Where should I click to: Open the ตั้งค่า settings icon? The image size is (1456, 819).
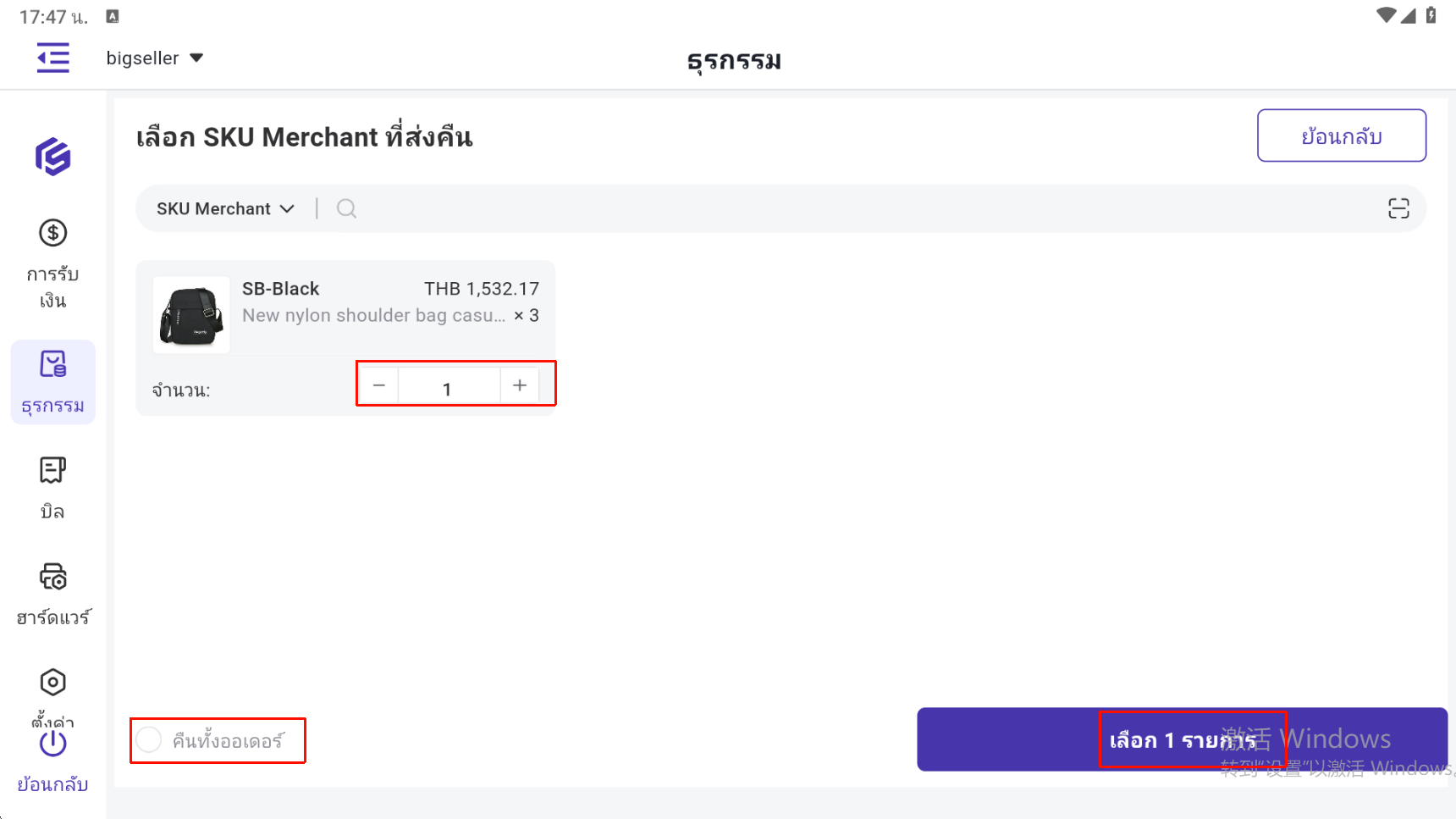pos(52,683)
